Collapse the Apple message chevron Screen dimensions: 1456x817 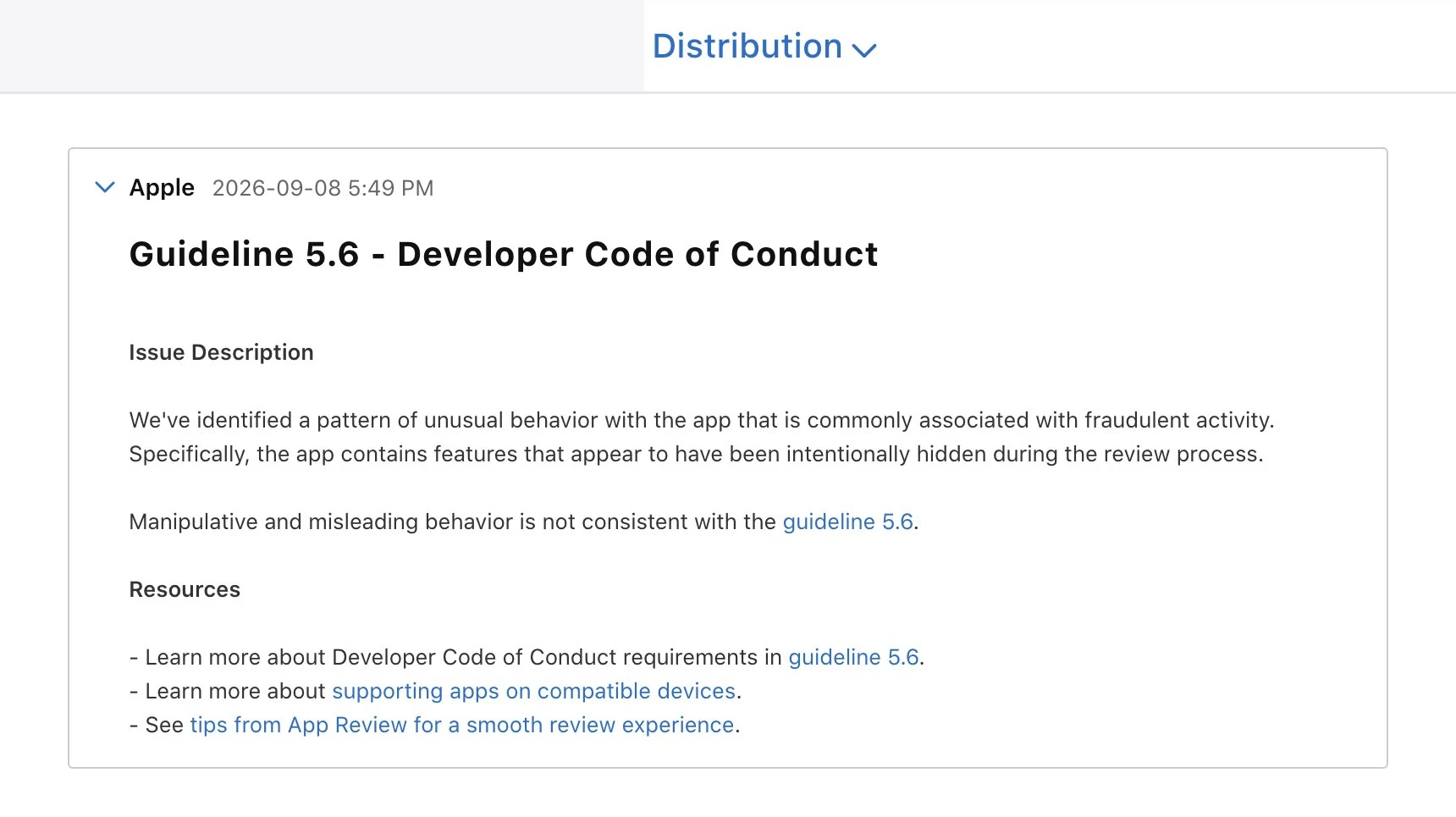[x=105, y=187]
